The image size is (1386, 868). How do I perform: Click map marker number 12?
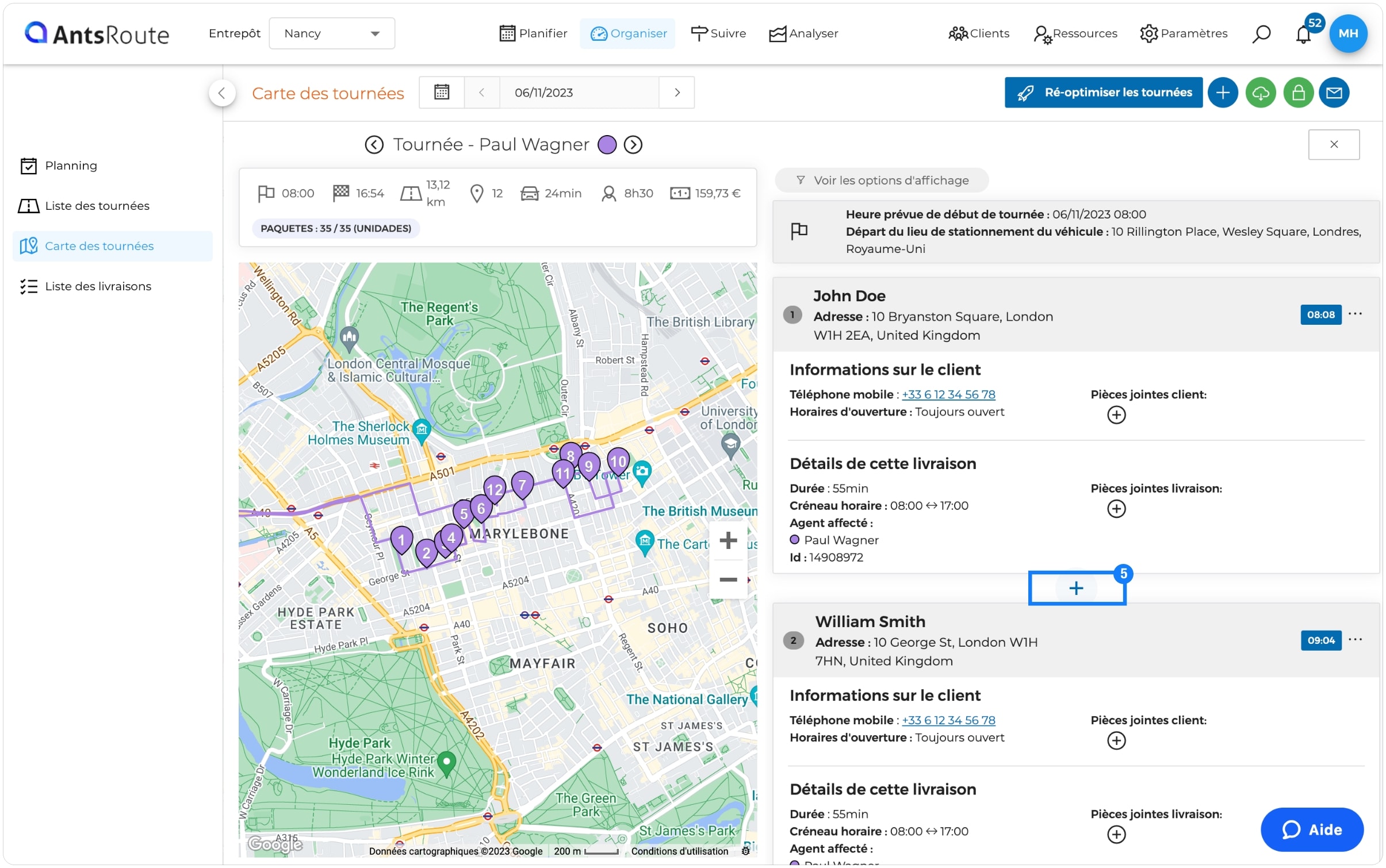(x=495, y=490)
